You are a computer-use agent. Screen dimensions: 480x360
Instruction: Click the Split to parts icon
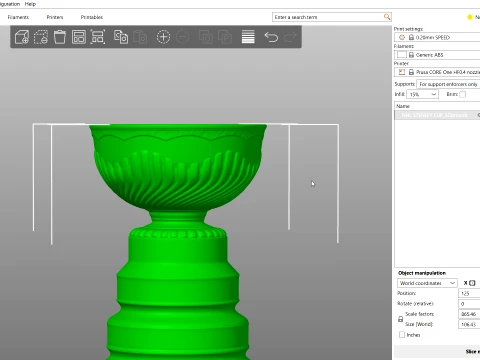(x=225, y=37)
